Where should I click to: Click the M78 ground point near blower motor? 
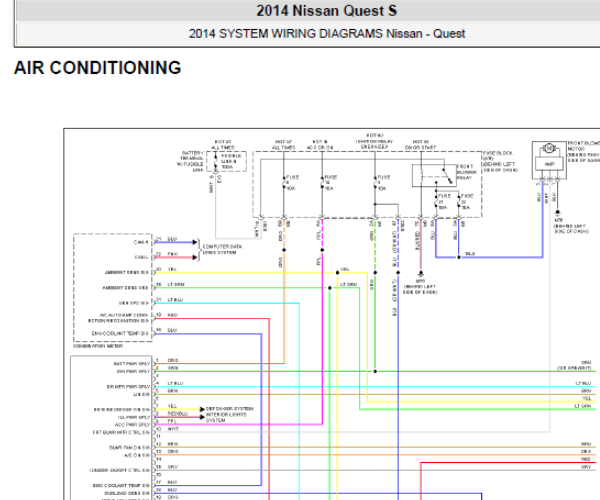click(558, 212)
